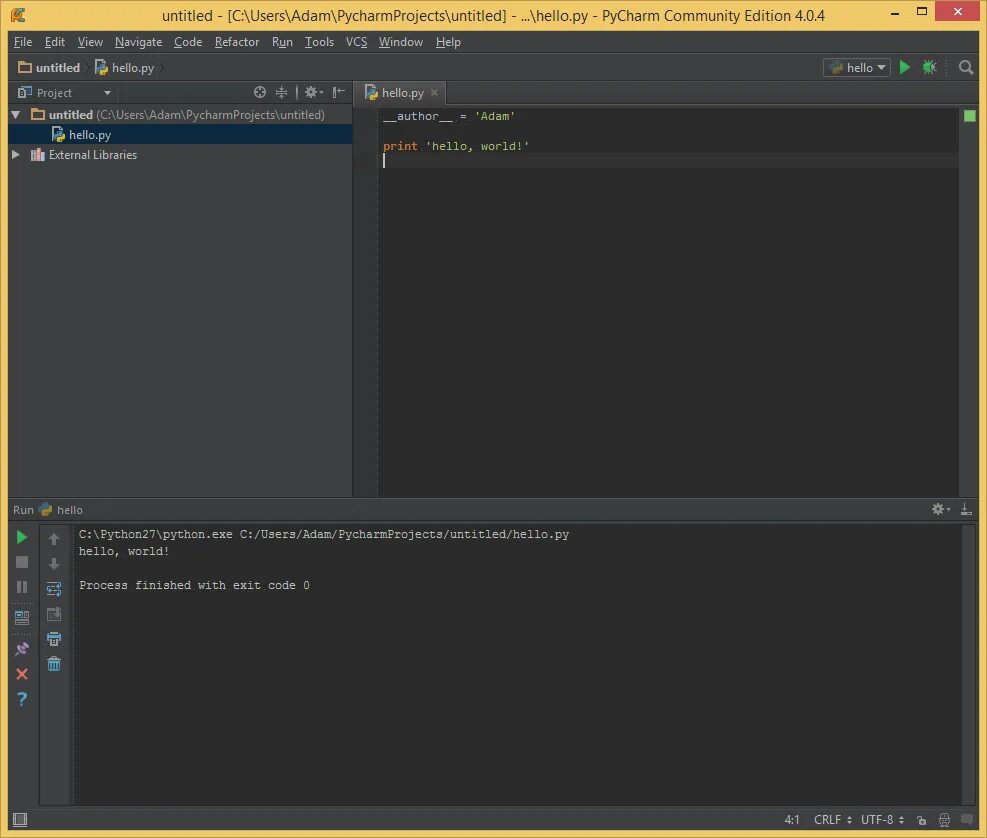Click the __author__ line in editor
987x838 pixels.
(x=449, y=116)
